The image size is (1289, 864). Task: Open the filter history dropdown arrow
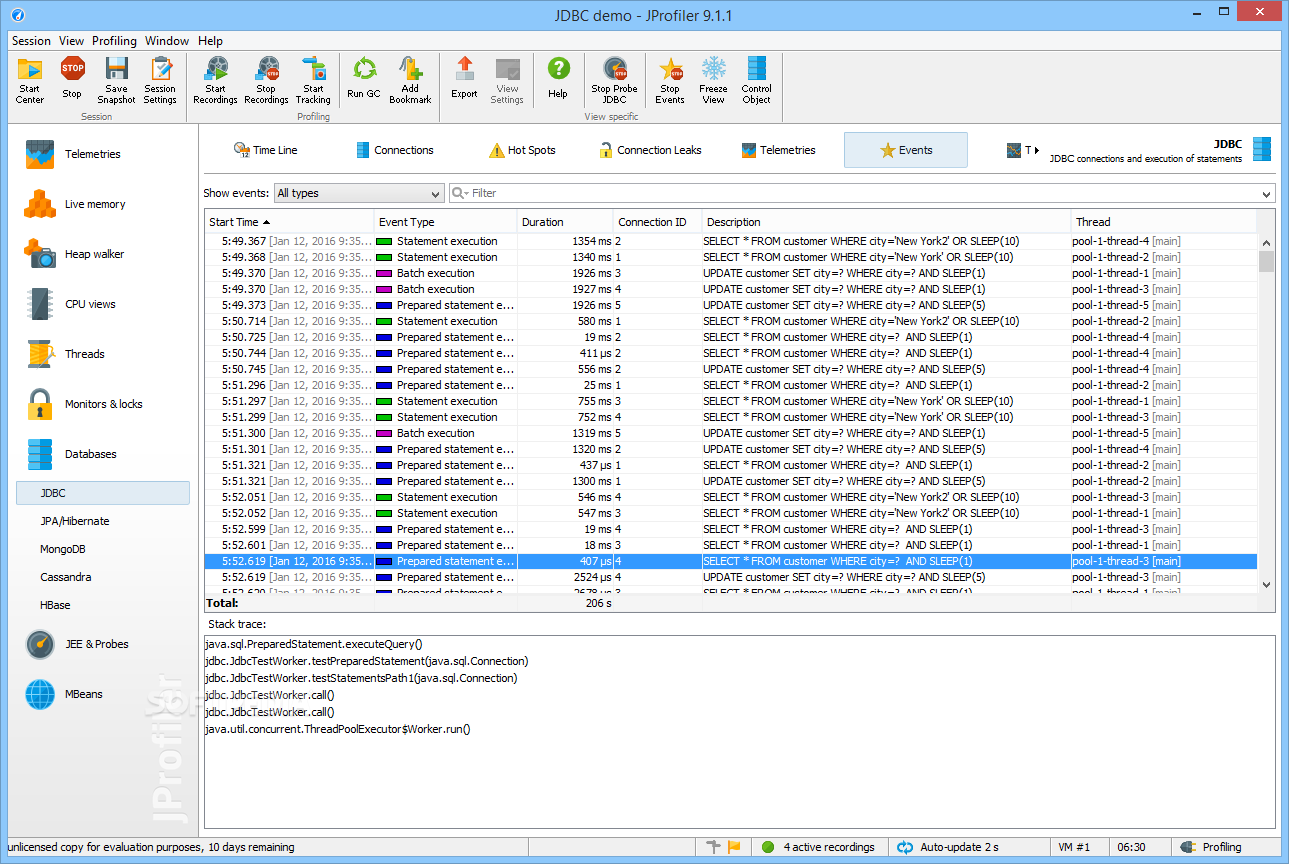point(1267,194)
